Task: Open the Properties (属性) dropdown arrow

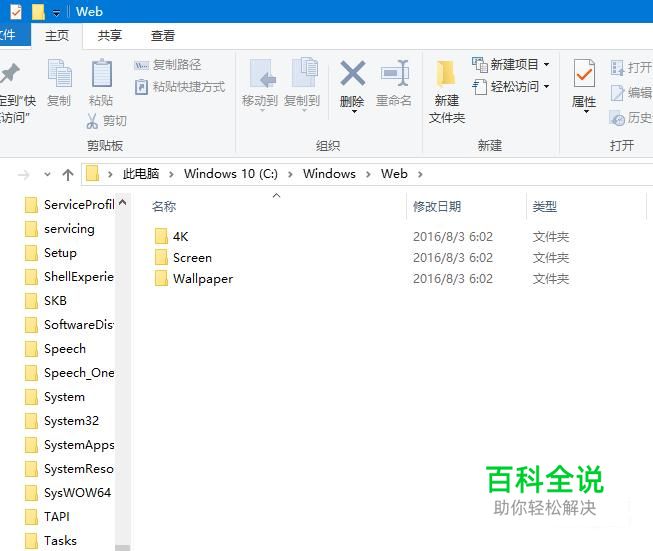Action: coord(586,112)
